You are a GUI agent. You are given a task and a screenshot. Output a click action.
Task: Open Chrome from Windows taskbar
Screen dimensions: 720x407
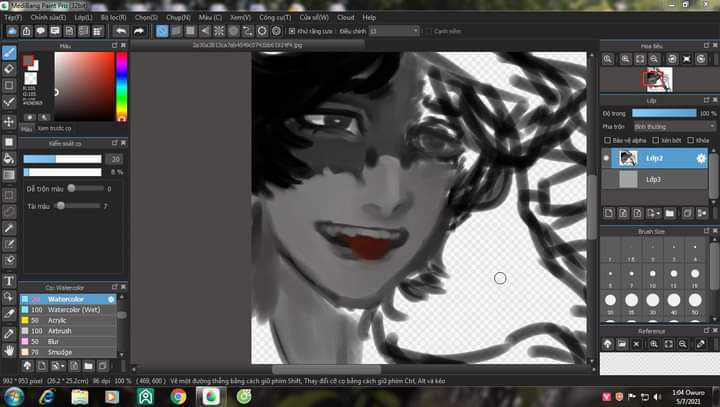[178, 396]
